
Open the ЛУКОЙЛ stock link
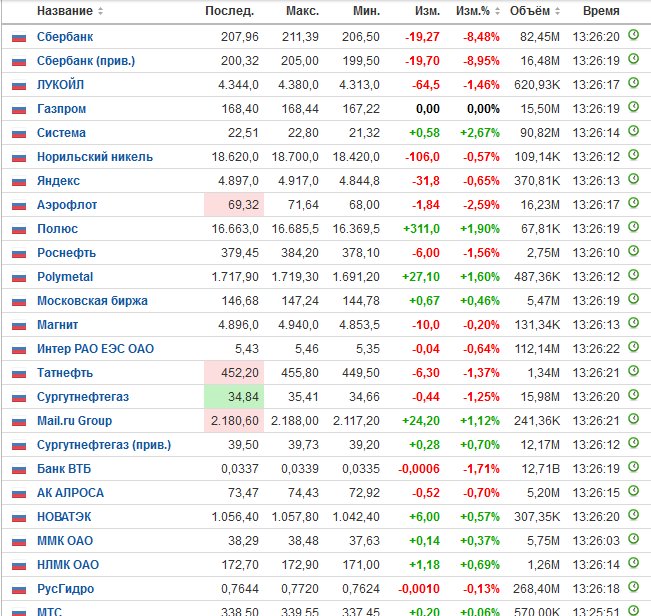[x=61, y=85]
